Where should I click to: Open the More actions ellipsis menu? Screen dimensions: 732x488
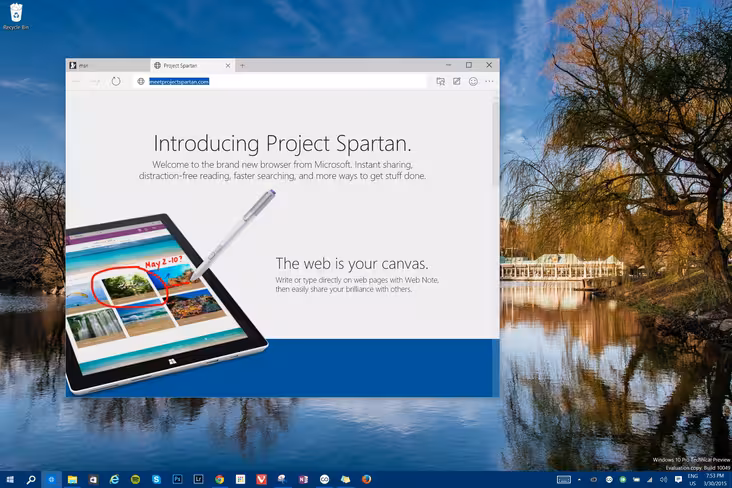489,81
